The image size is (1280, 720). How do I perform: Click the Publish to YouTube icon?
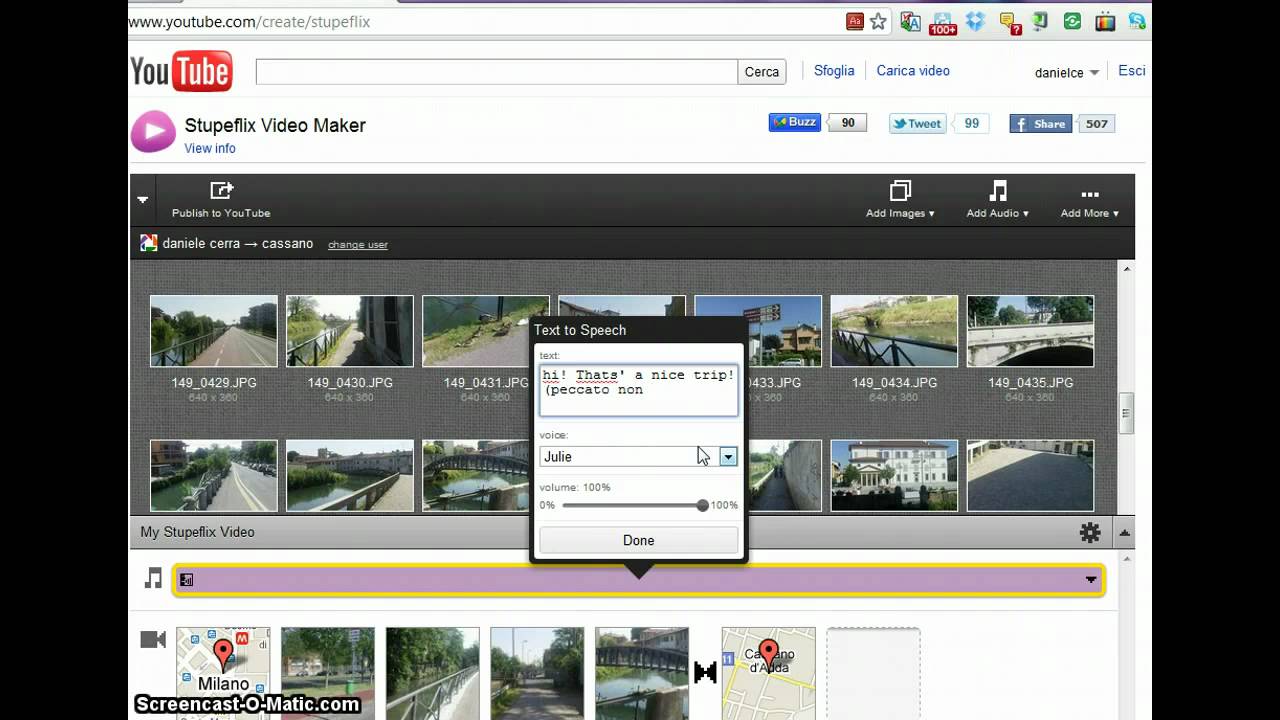coord(221,190)
